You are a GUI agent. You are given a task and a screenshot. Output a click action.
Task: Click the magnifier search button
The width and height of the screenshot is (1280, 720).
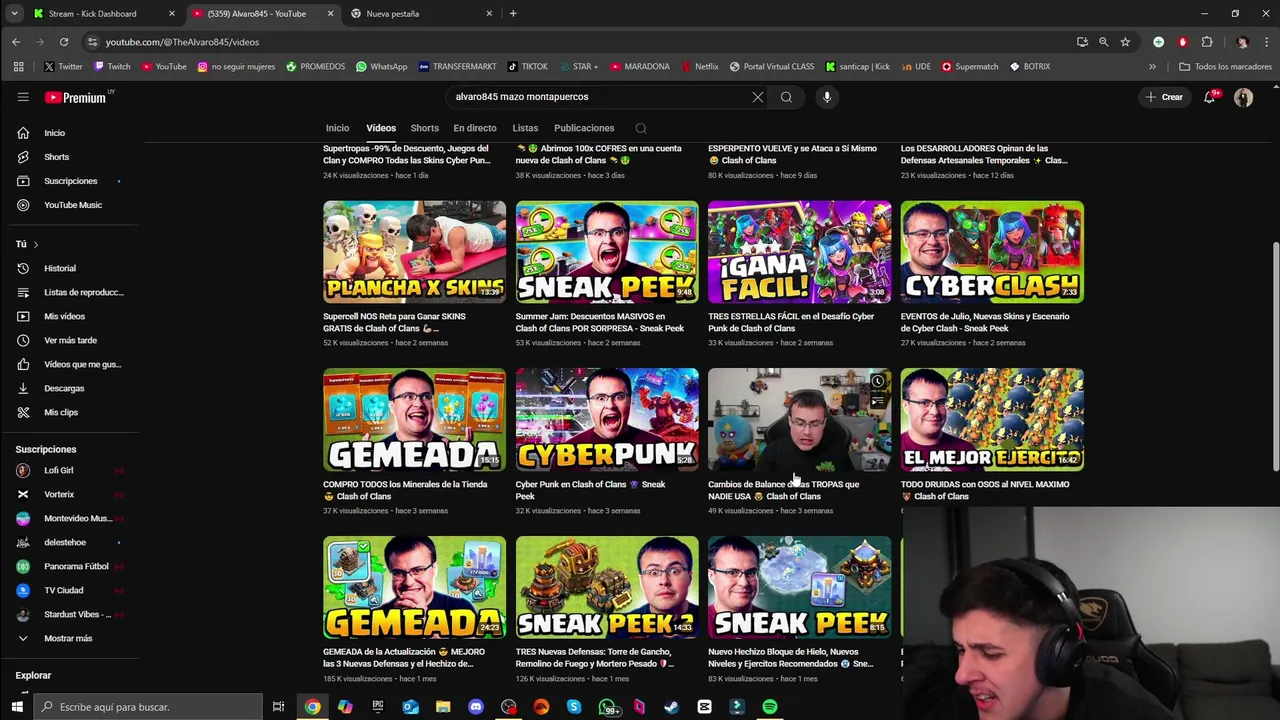[x=786, y=97]
